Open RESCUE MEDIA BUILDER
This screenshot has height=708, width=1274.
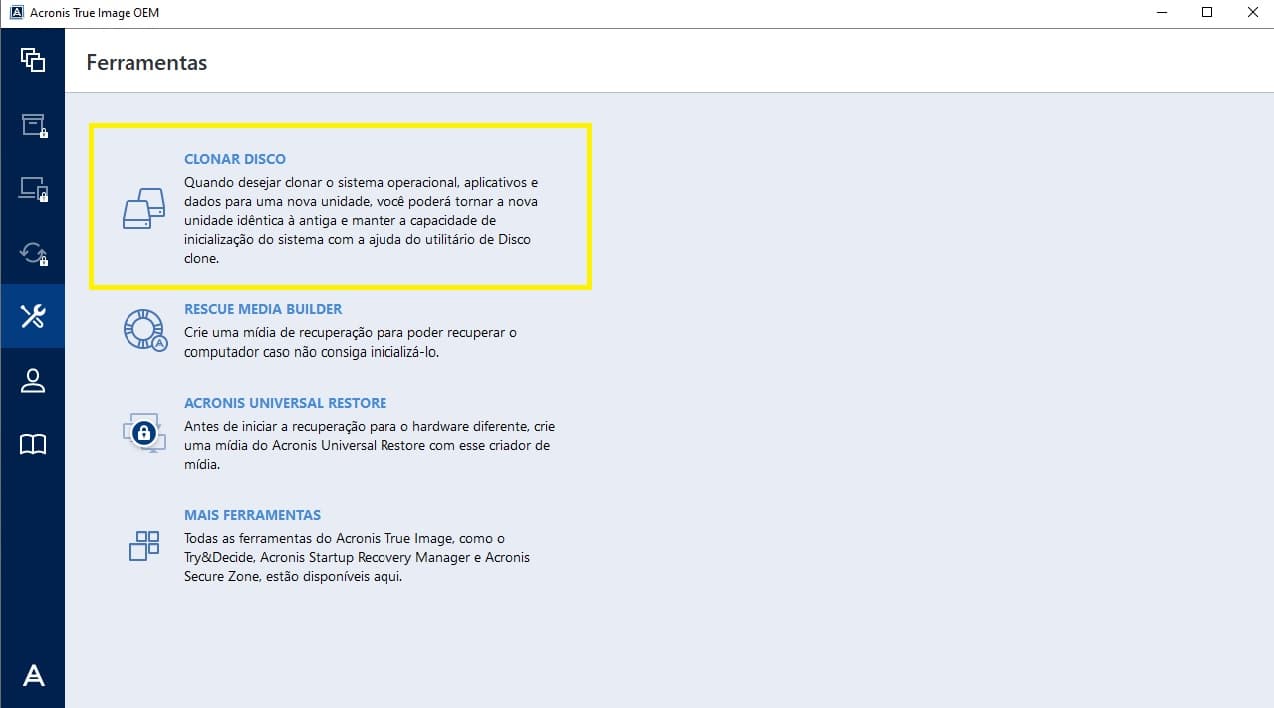(263, 309)
